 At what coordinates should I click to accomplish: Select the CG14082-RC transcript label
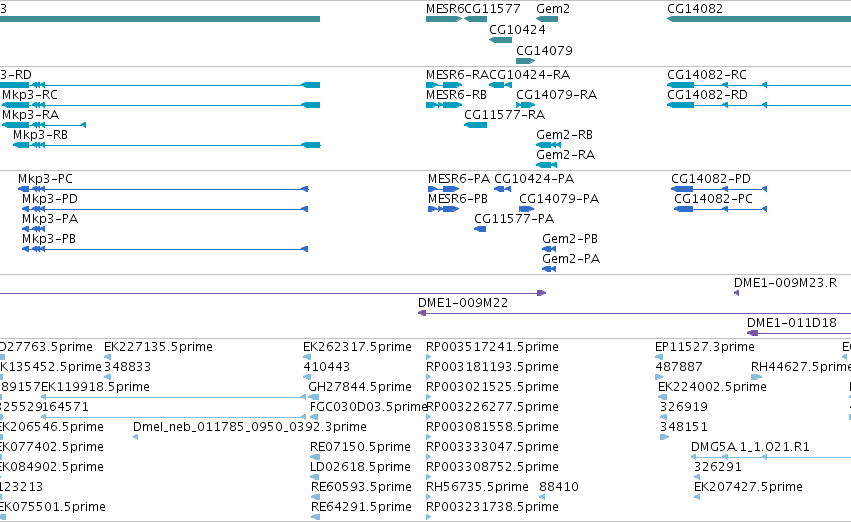coord(707,74)
